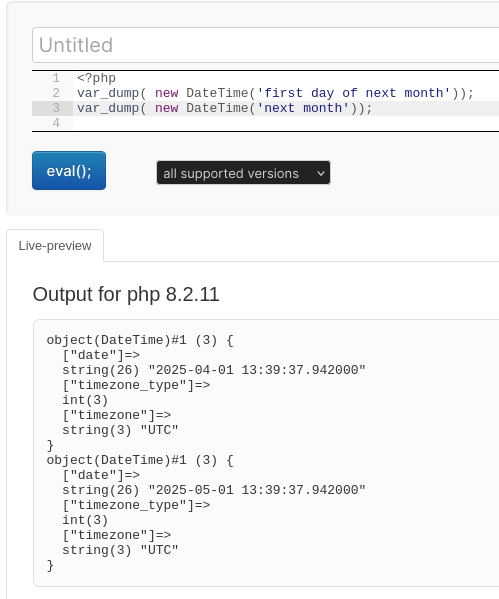The height and width of the screenshot is (599, 499).
Task: Place cursor on the empty fourth editor line
Action: click(x=286, y=123)
